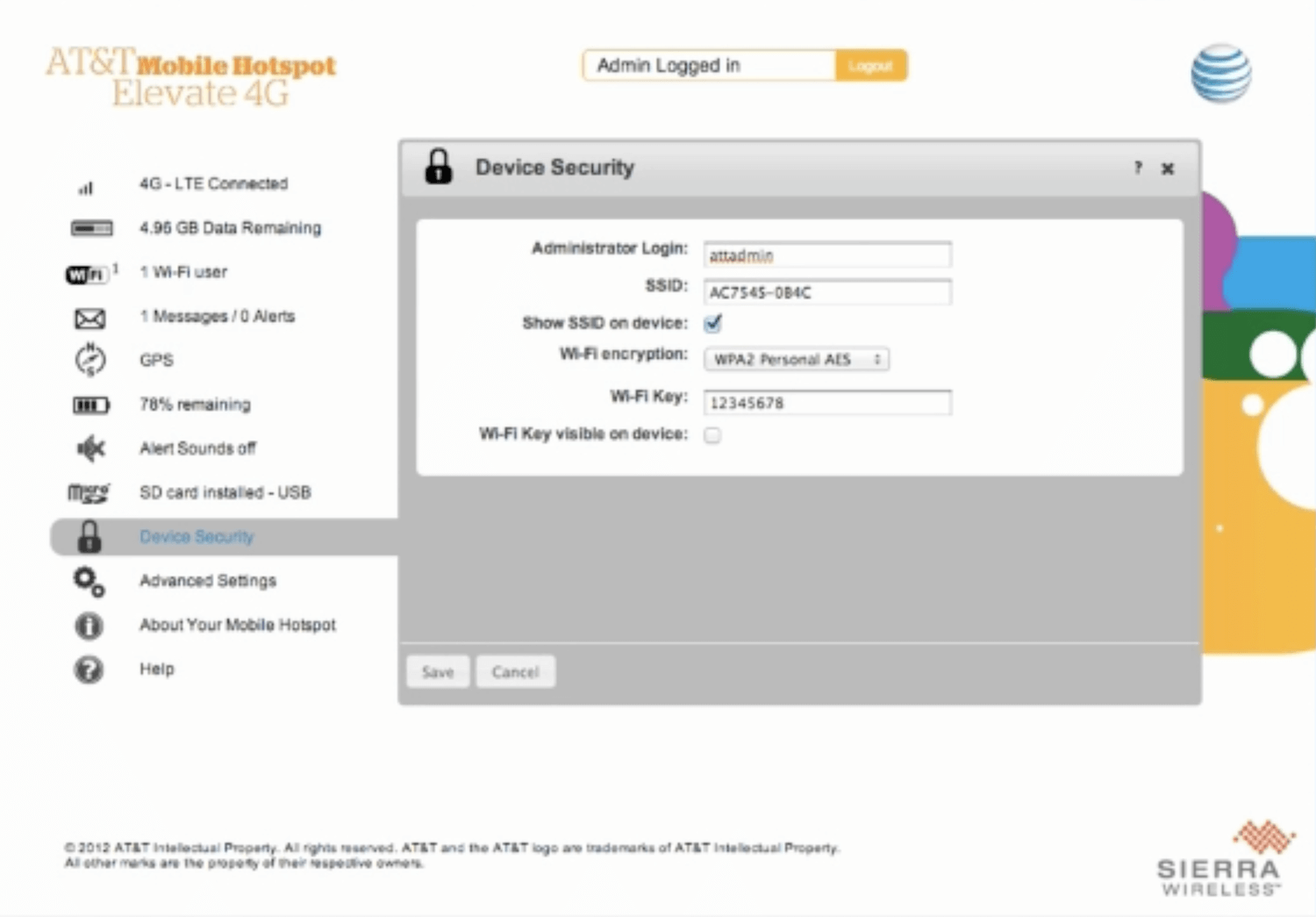
Task: Open the About info icon
Action: (x=89, y=626)
